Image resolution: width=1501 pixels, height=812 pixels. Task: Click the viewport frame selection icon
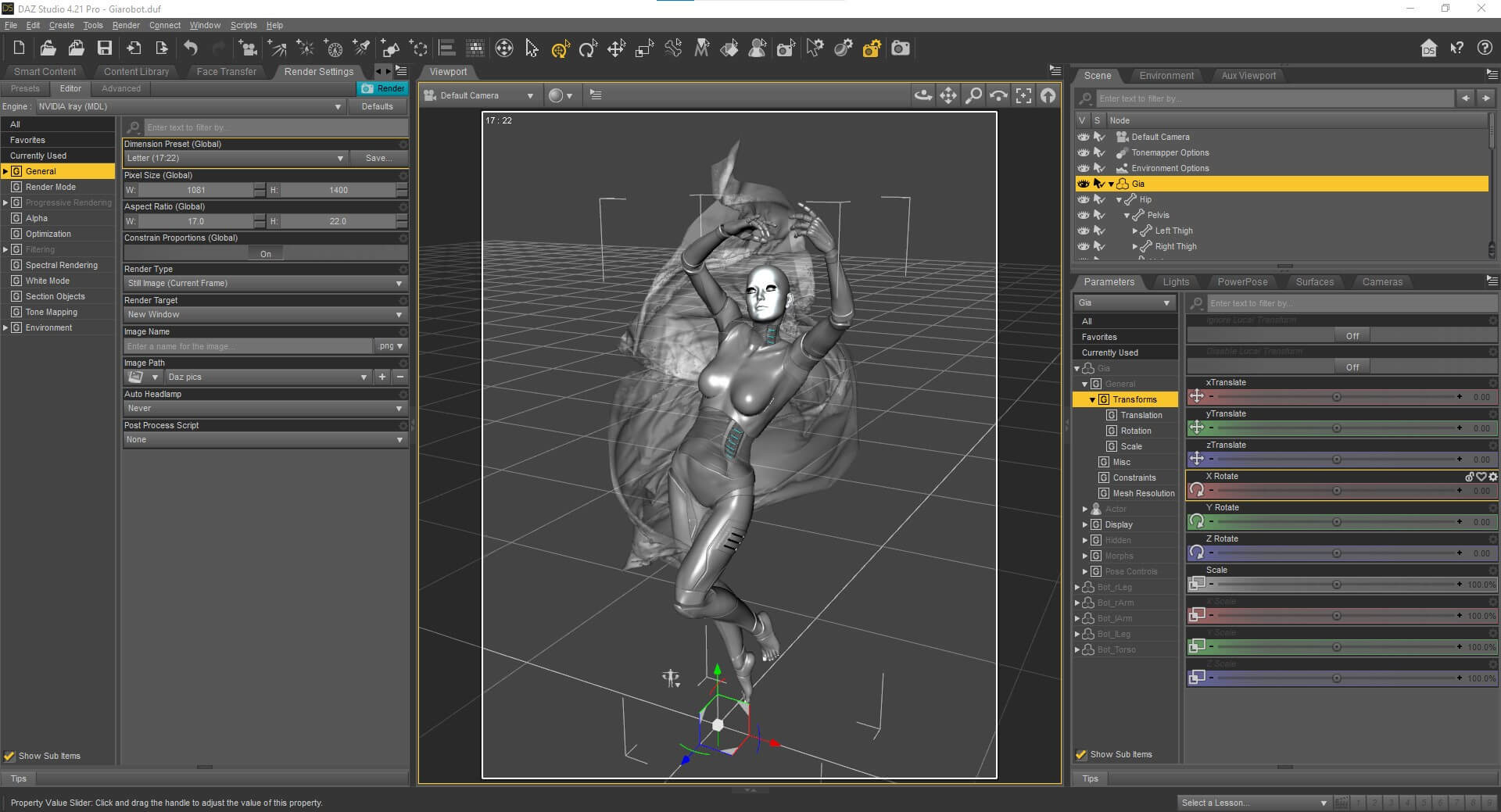[x=1023, y=95]
